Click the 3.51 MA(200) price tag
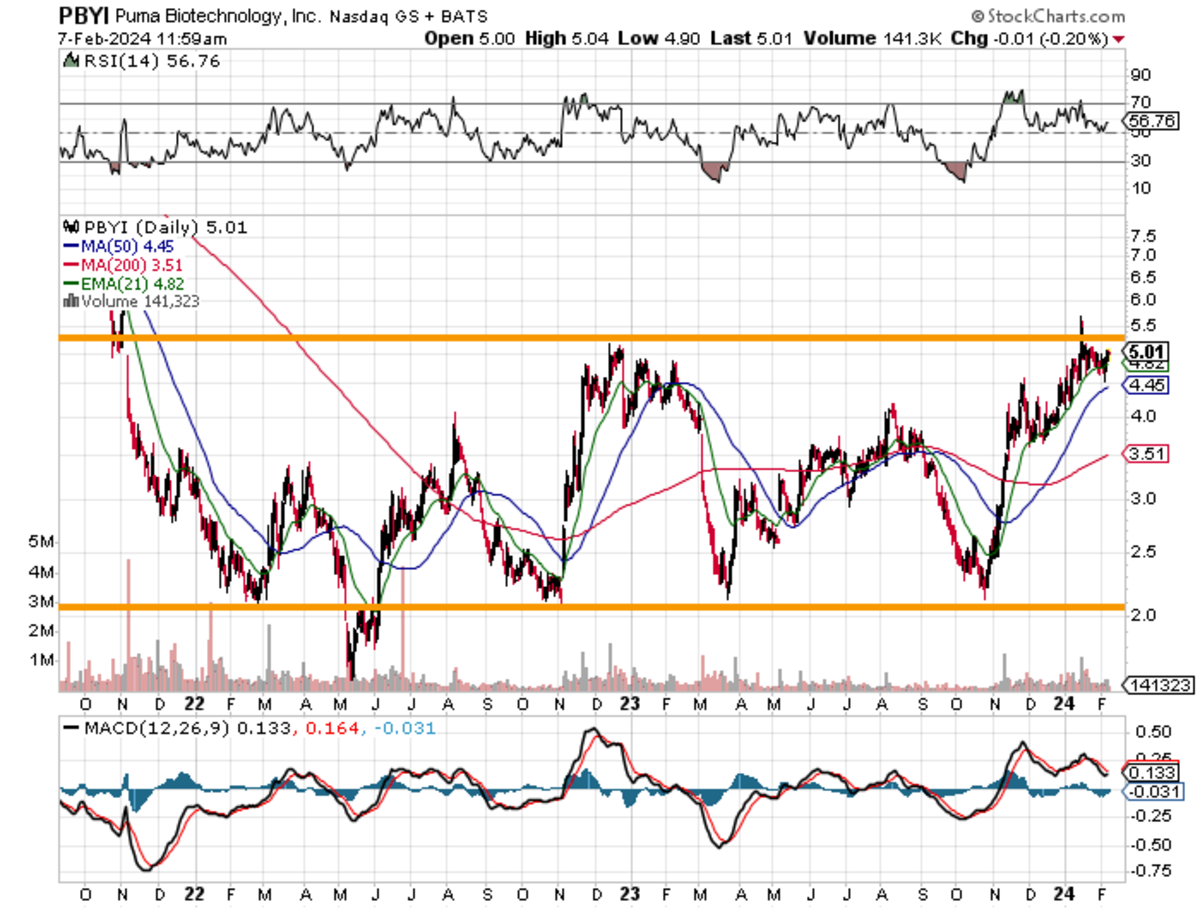This screenshot has width=1200, height=909. tap(1144, 455)
